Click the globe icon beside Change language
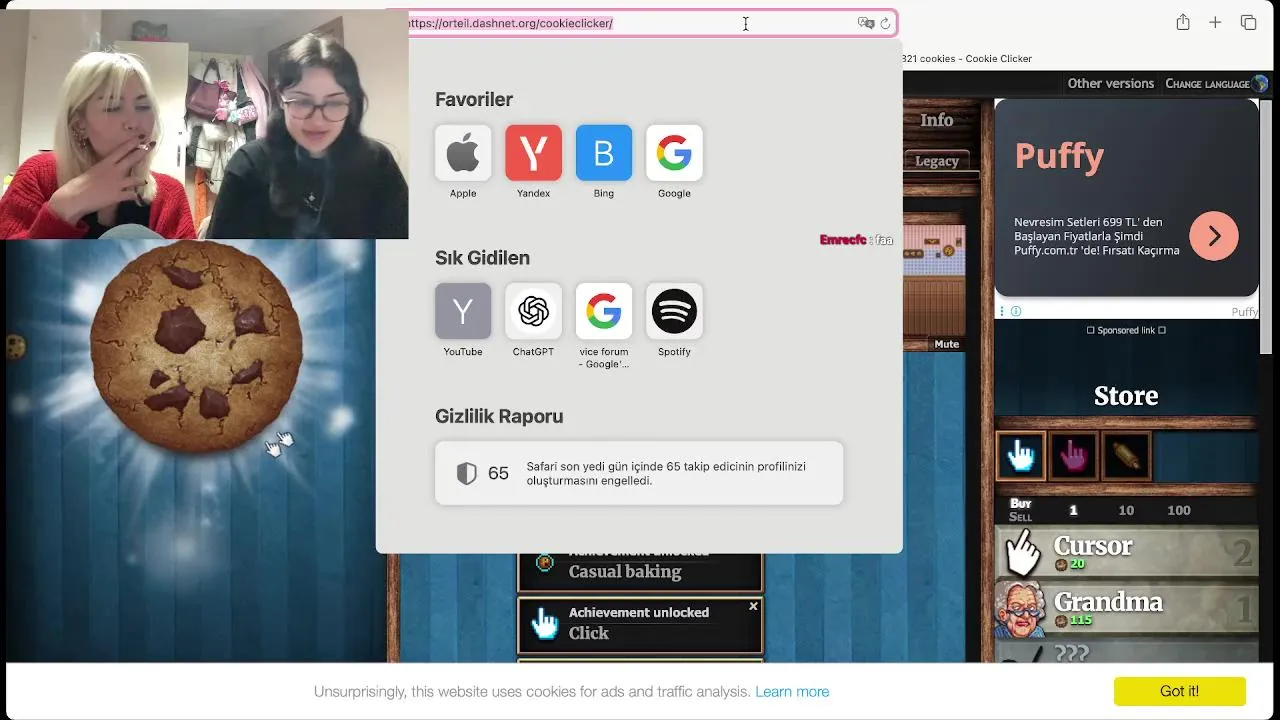Viewport: 1280px width, 720px height. 1260,84
